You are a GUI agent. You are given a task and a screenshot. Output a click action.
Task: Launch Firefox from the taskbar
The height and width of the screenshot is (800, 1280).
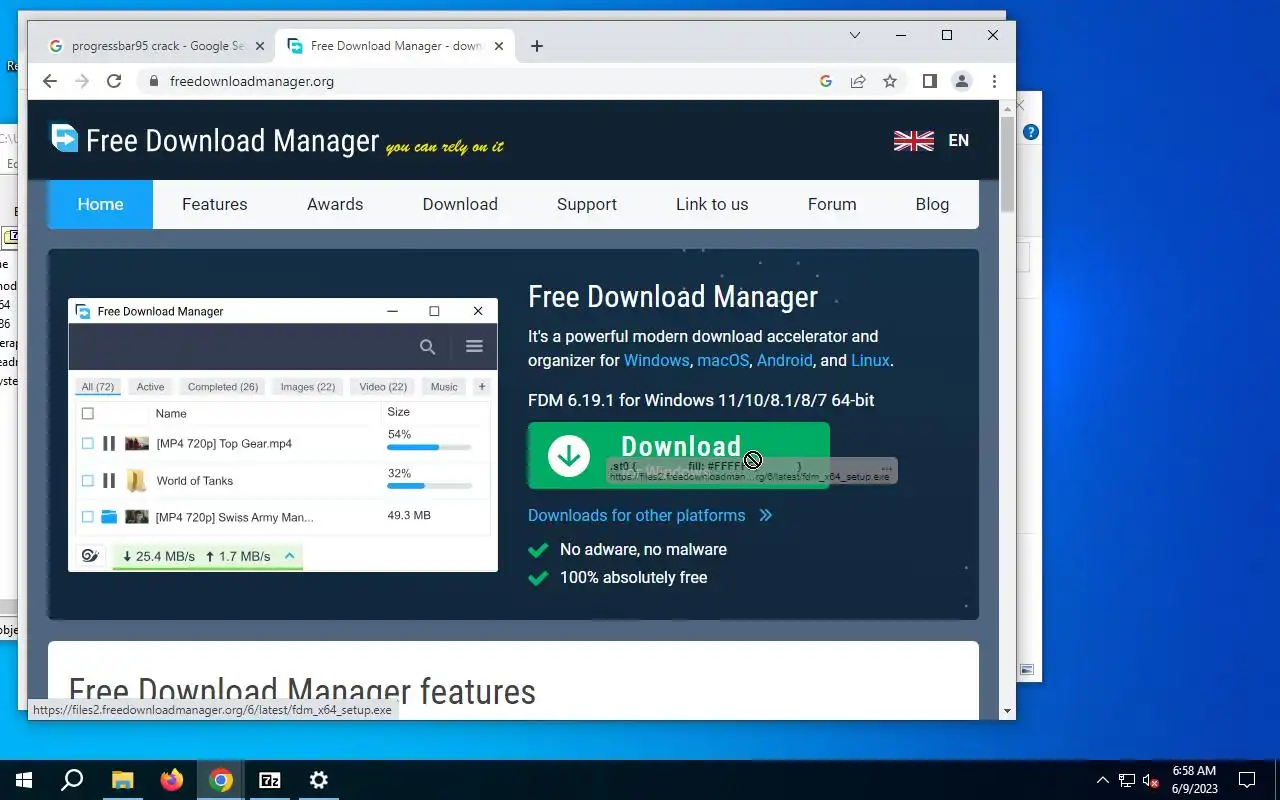[x=172, y=780]
